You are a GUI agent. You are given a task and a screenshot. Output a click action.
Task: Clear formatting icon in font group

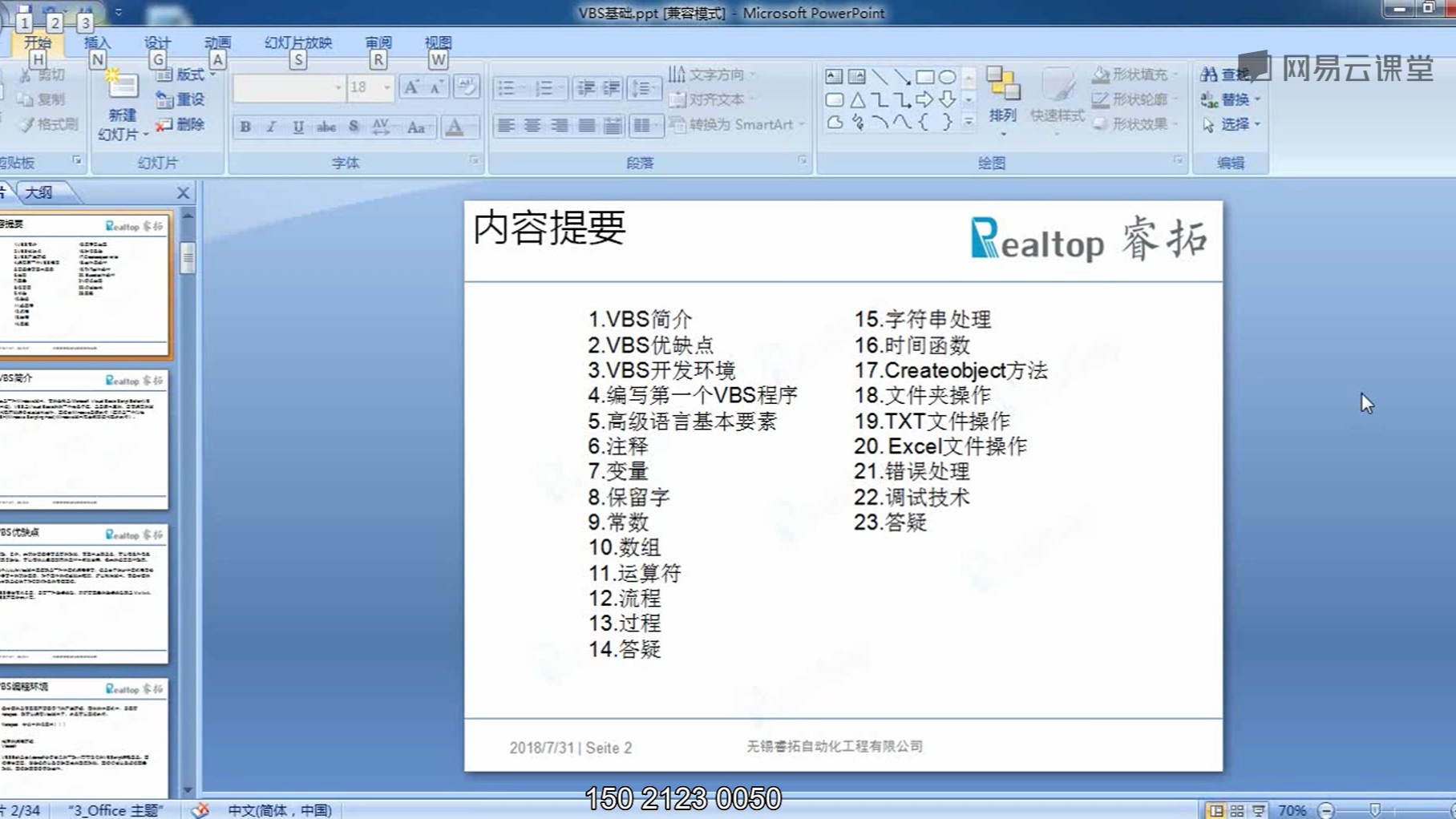(466, 87)
